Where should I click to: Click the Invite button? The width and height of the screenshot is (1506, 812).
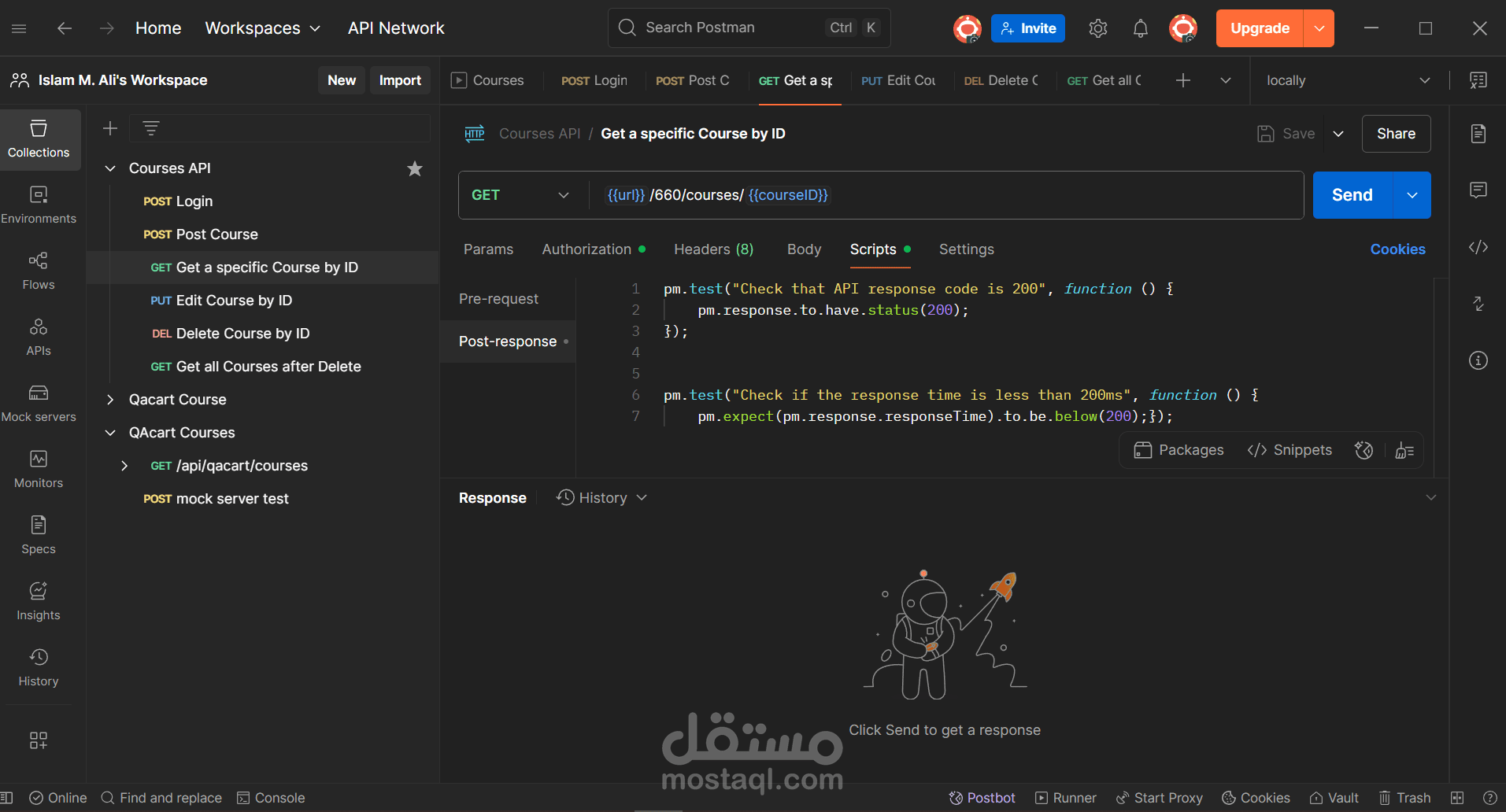pos(1028,28)
